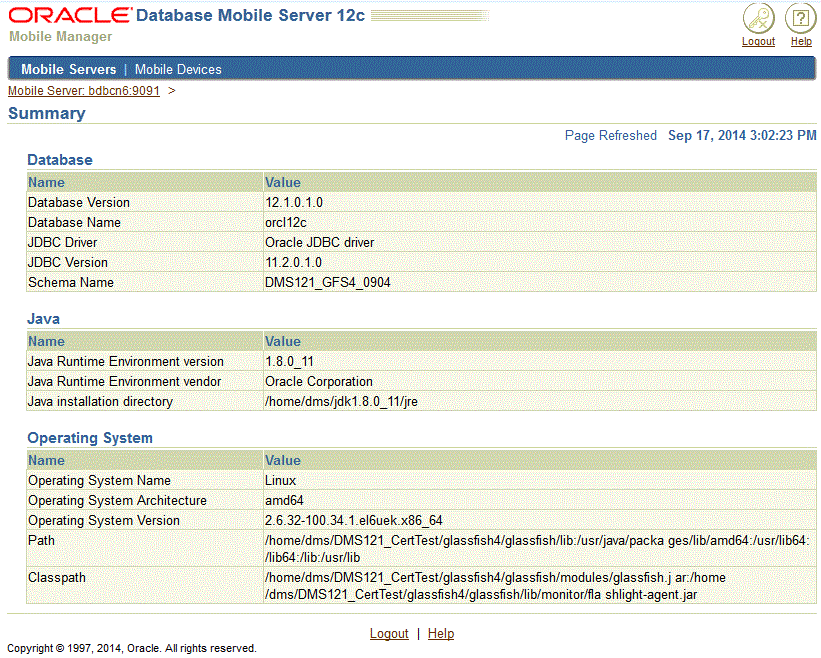821x658 pixels.
Task: Click the Value column header in Java table
Action: pos(283,341)
